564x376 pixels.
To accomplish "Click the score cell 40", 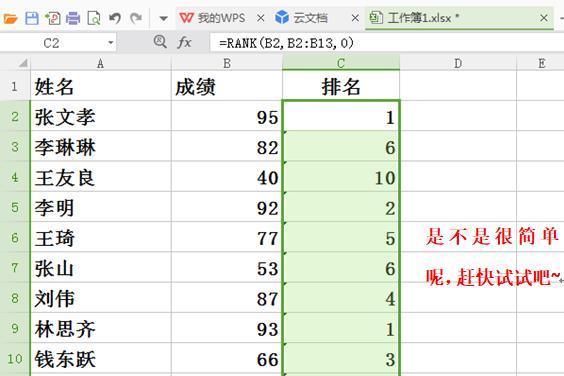I will tap(227, 177).
